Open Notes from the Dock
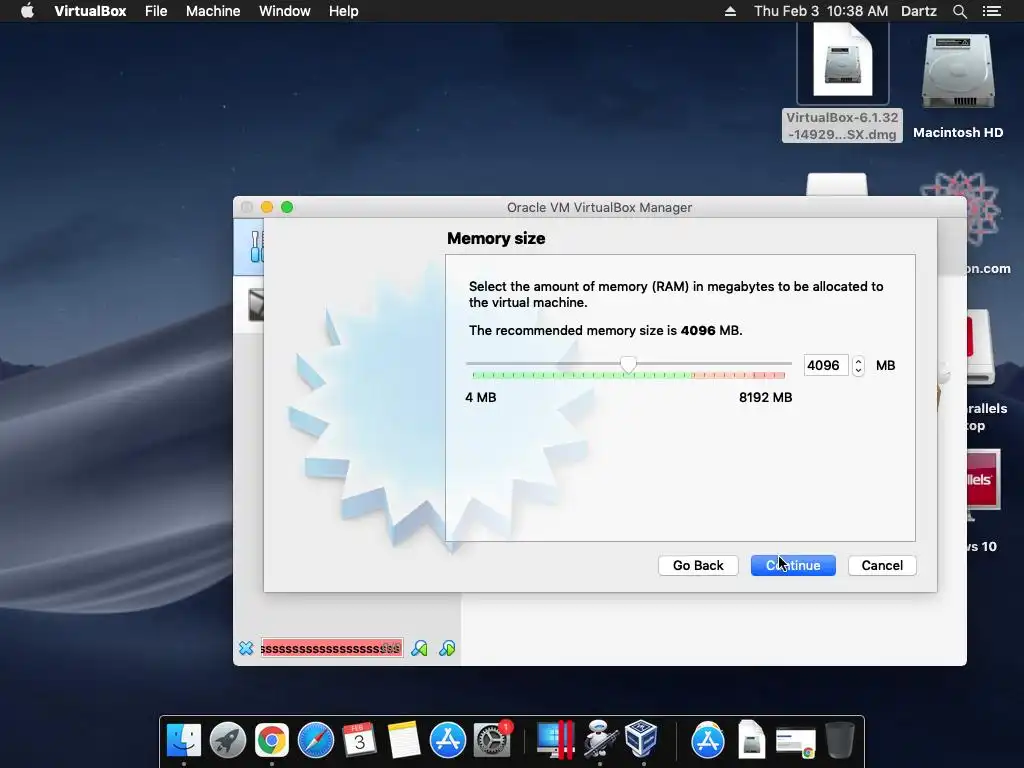This screenshot has height=768, width=1024. (x=404, y=740)
